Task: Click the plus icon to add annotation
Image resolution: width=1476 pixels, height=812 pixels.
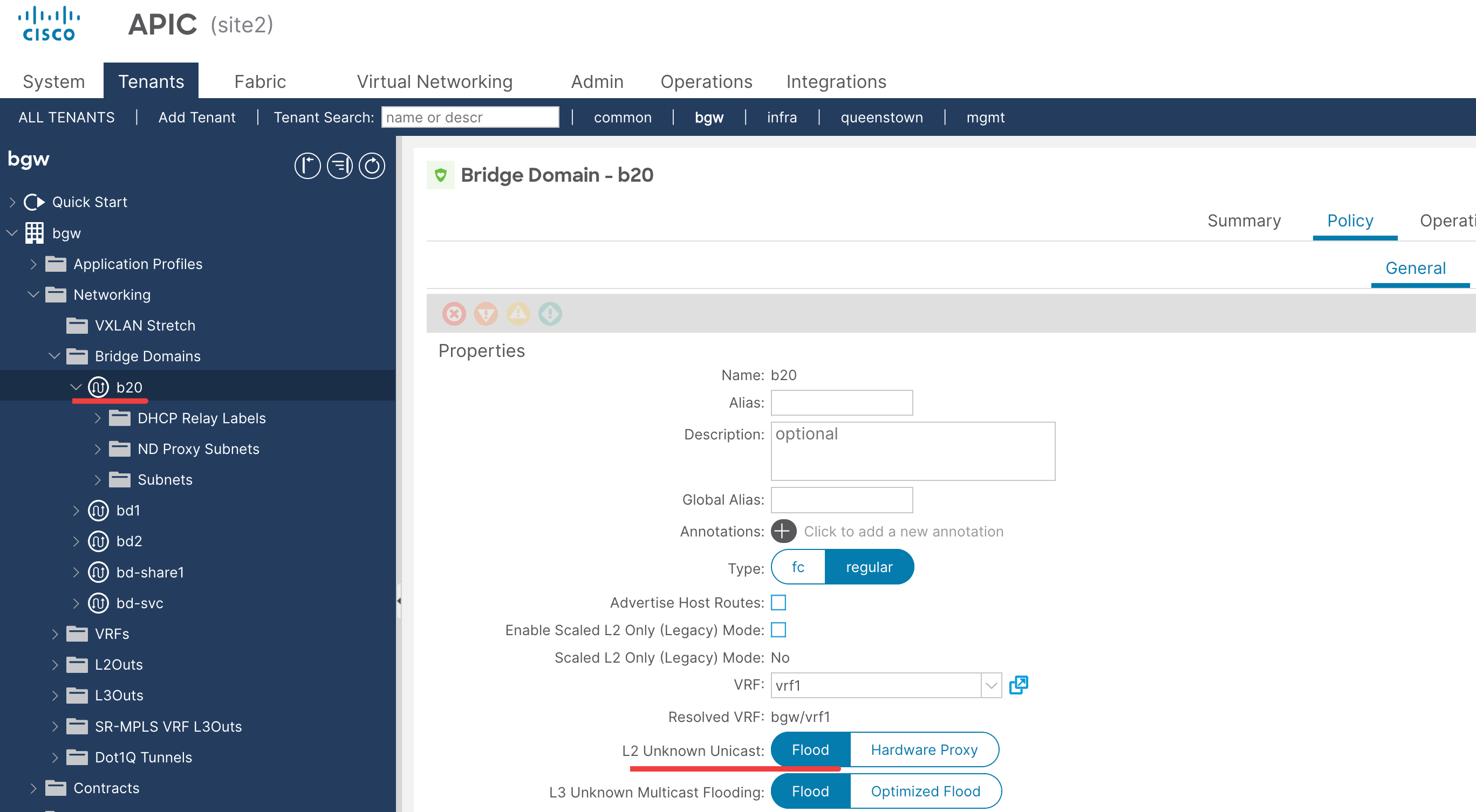Action: 783,531
